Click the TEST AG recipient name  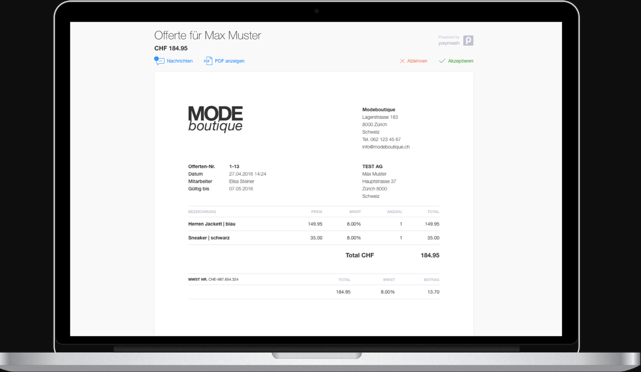tap(372, 166)
